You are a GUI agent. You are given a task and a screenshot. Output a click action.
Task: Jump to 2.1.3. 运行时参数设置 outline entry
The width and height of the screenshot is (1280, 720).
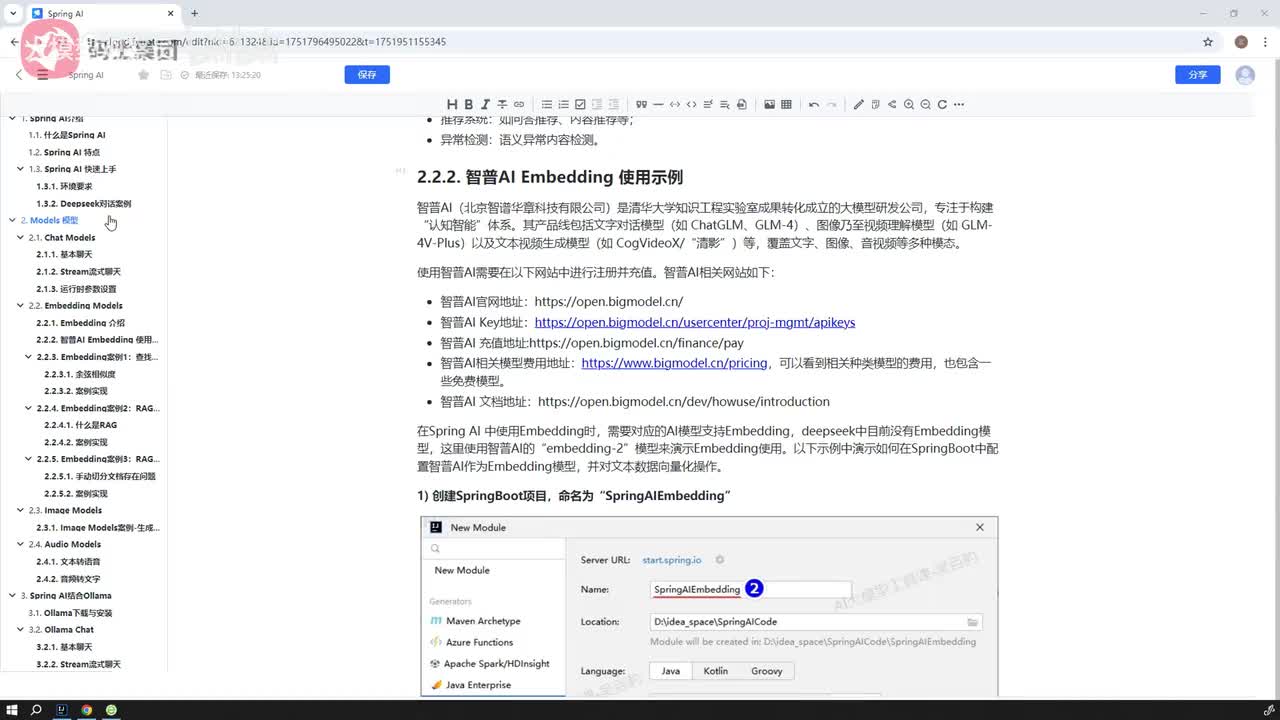tap(76, 289)
